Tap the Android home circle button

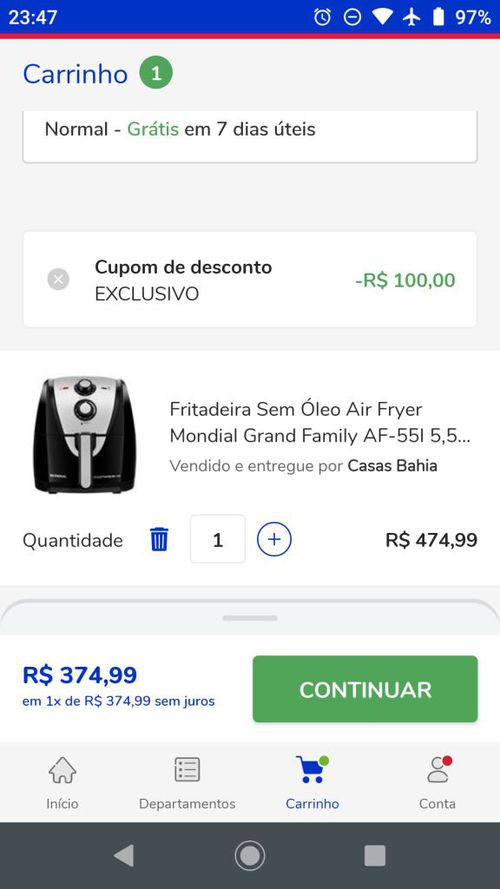pyautogui.click(x=249, y=855)
